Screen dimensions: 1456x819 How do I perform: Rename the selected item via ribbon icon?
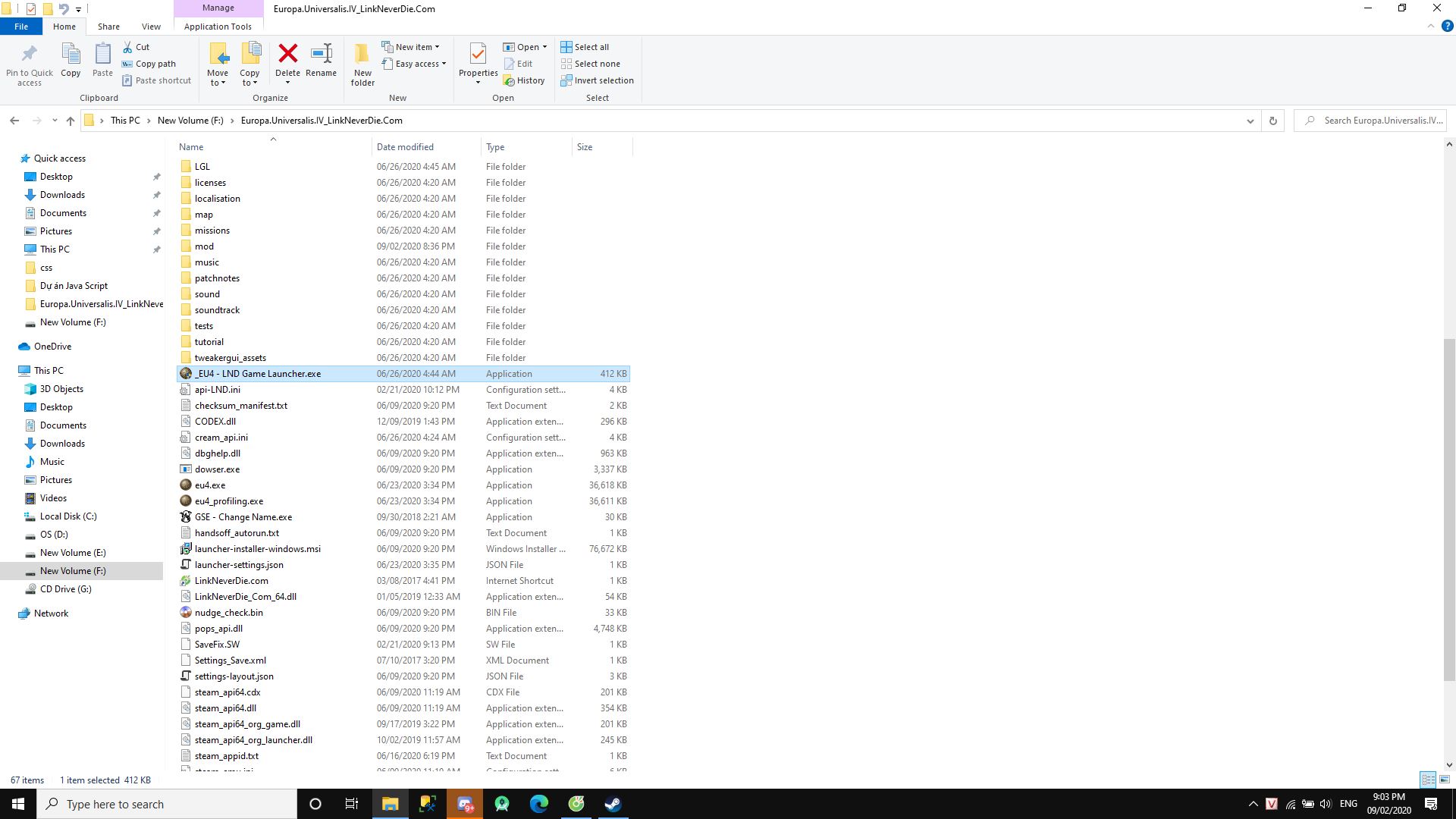(321, 61)
